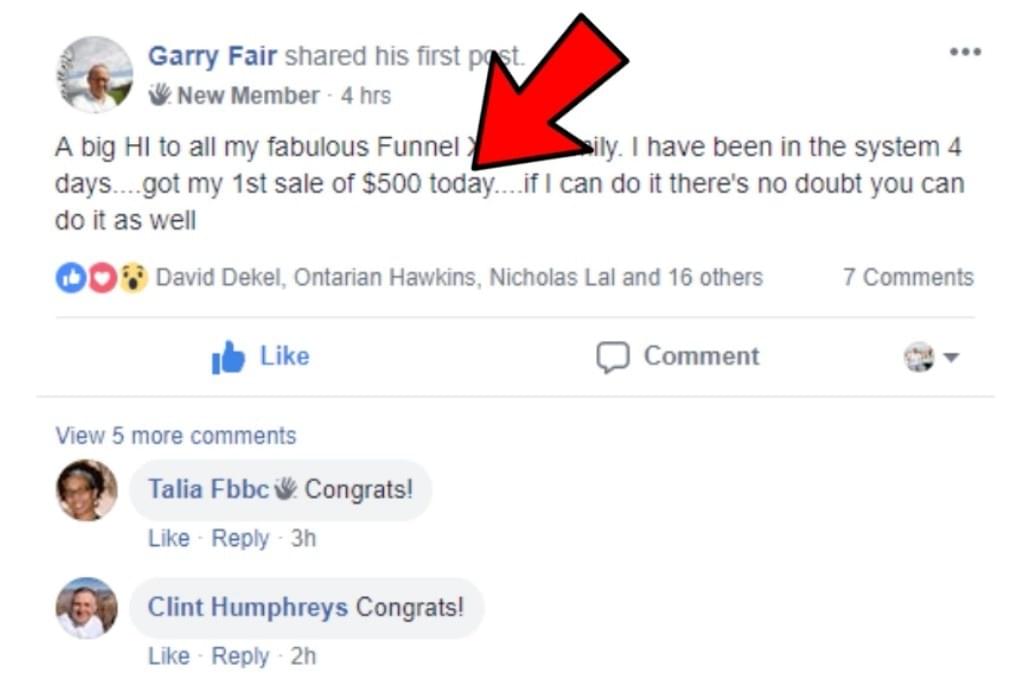Open Talia Fbbc's profile picture
Screen dimensions: 1028x680
tap(87, 490)
